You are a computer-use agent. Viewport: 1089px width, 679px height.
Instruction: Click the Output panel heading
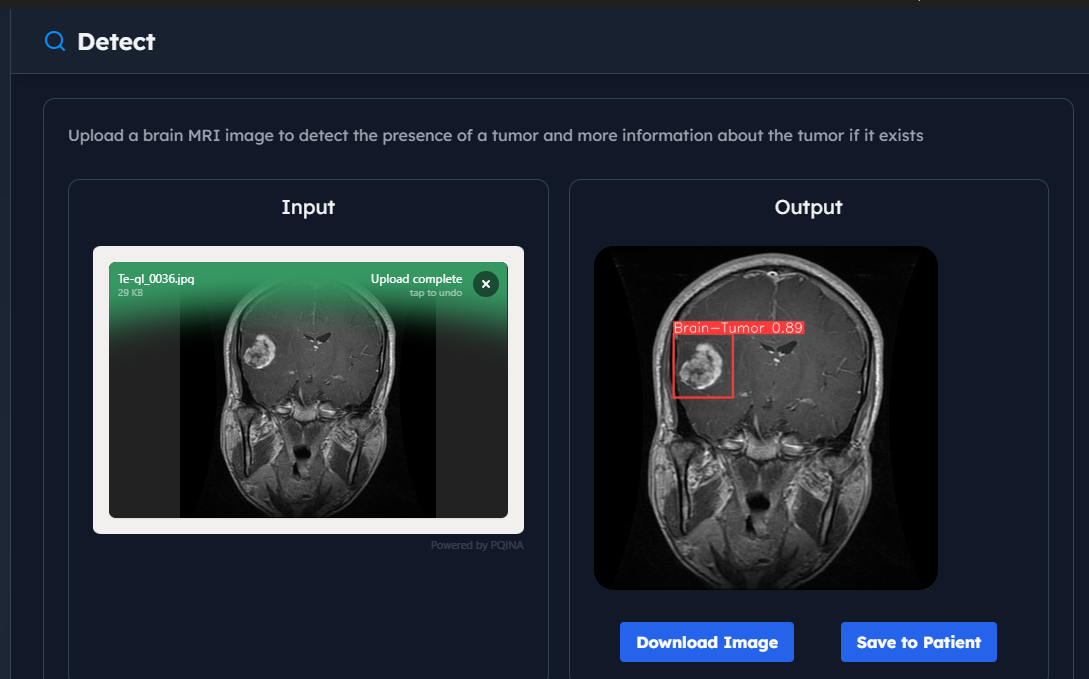(808, 207)
